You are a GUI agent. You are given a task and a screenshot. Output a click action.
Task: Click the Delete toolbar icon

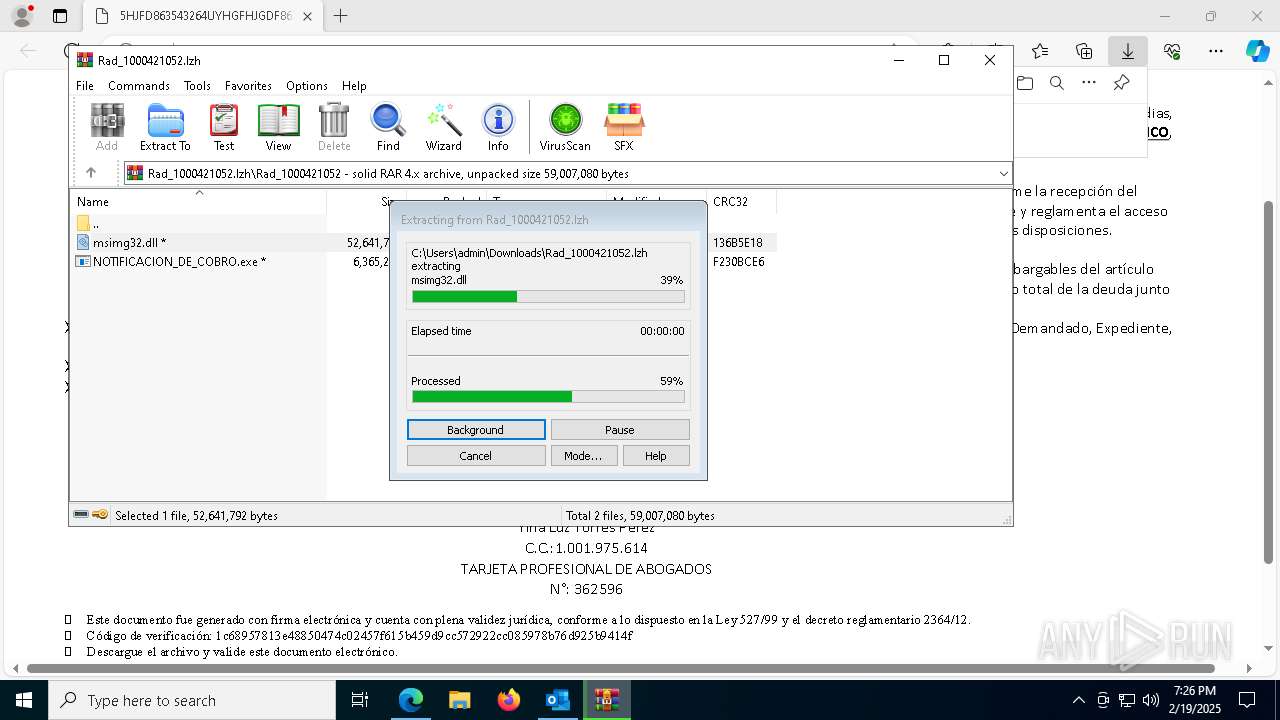(334, 127)
